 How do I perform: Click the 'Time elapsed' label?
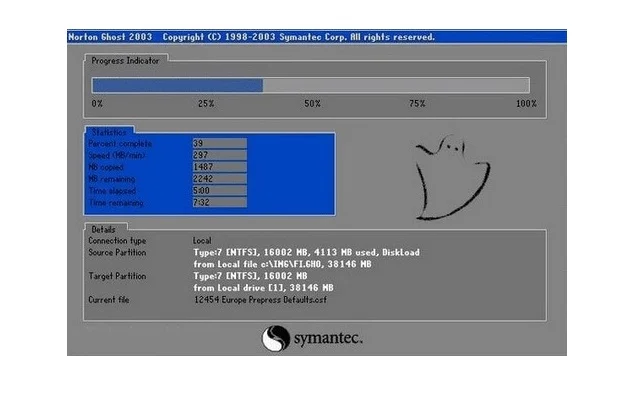click(x=112, y=191)
